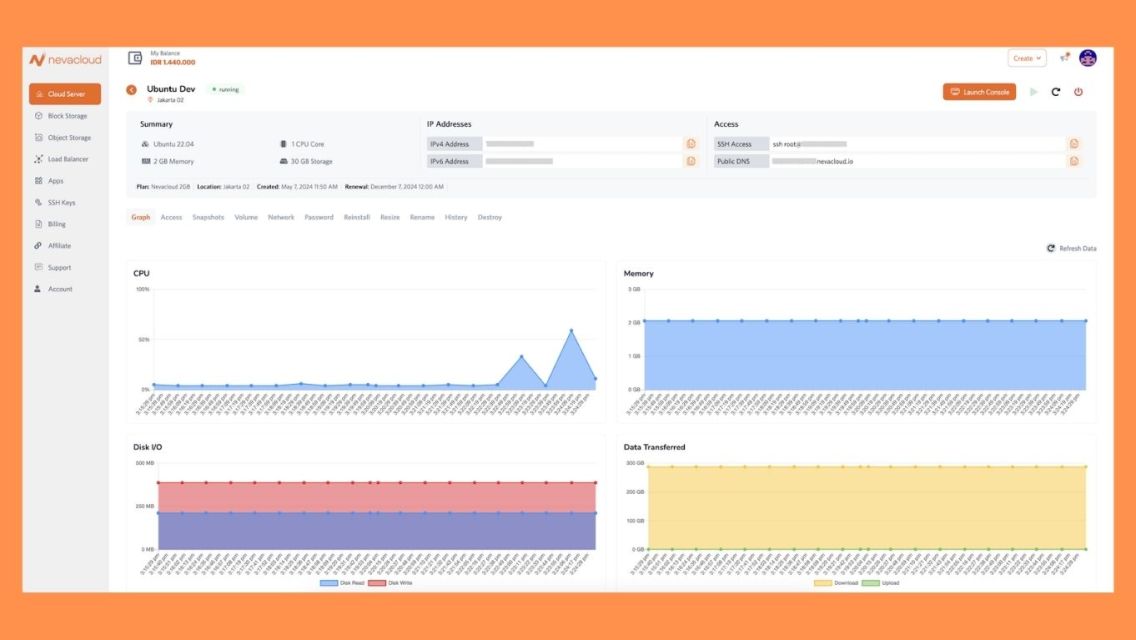Click the Public DNS field
The height and width of the screenshot is (640, 1136).
(917, 161)
